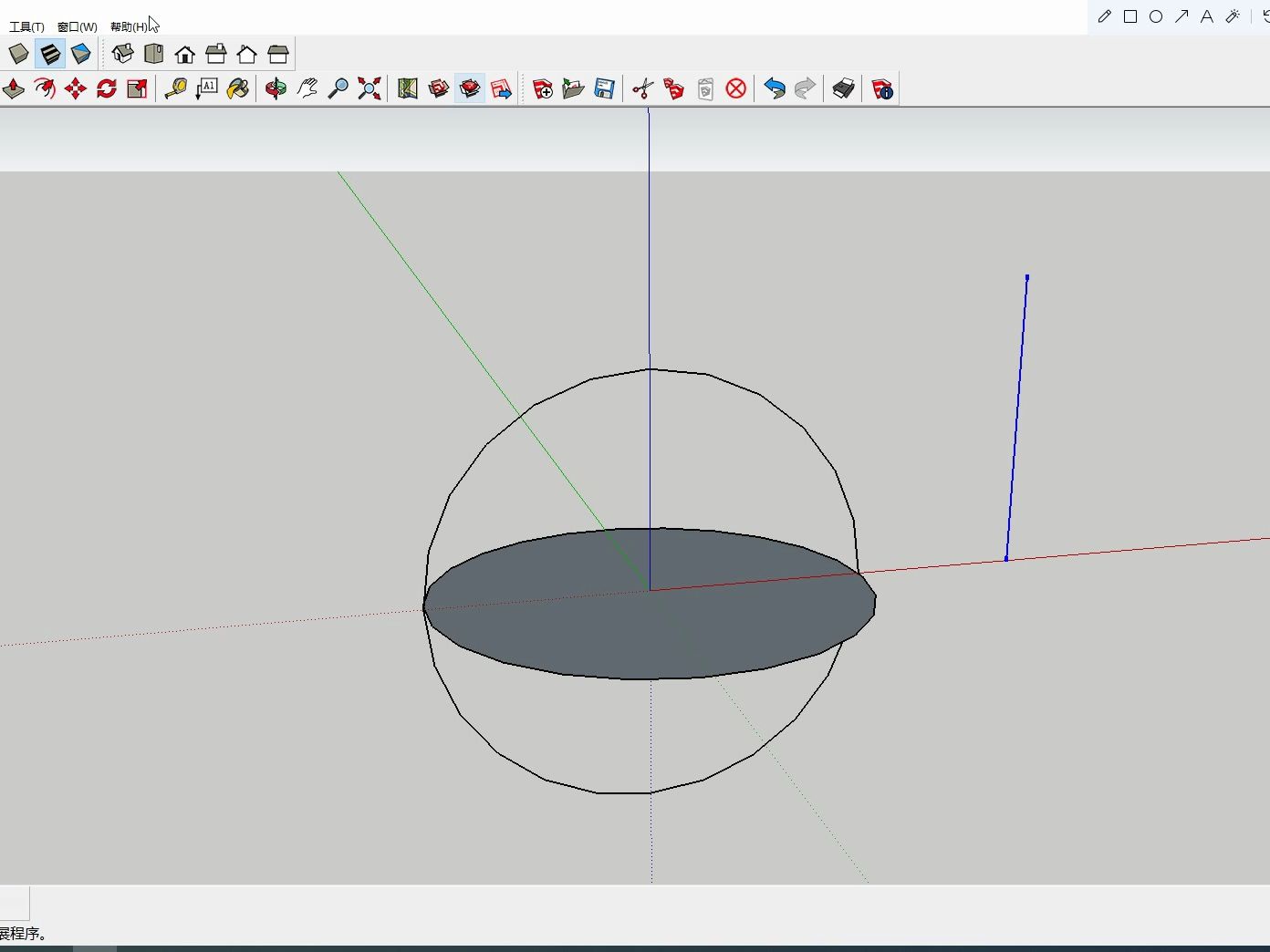Select the Push/Pull tool
This screenshot has height=952, width=1270.
14,88
